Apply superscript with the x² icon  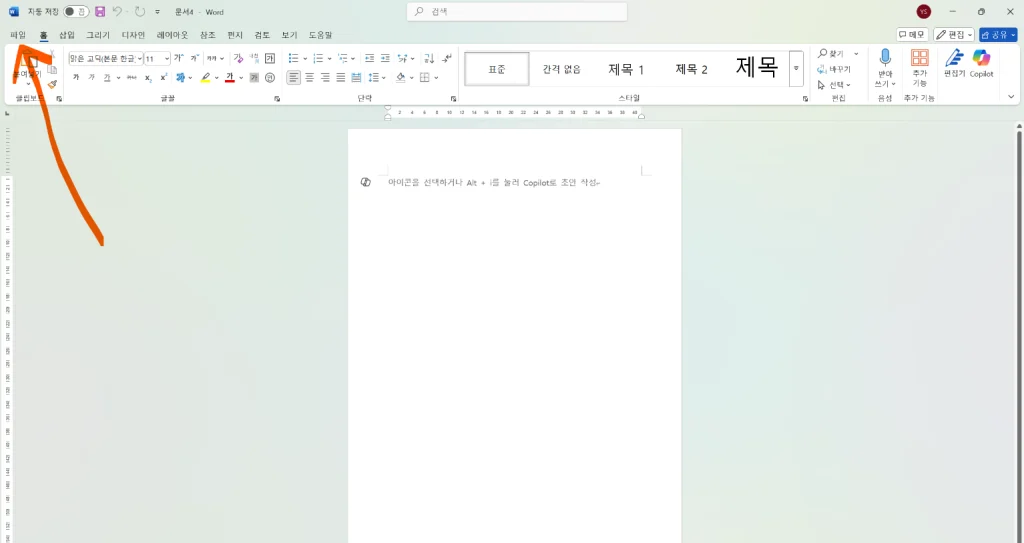(164, 78)
